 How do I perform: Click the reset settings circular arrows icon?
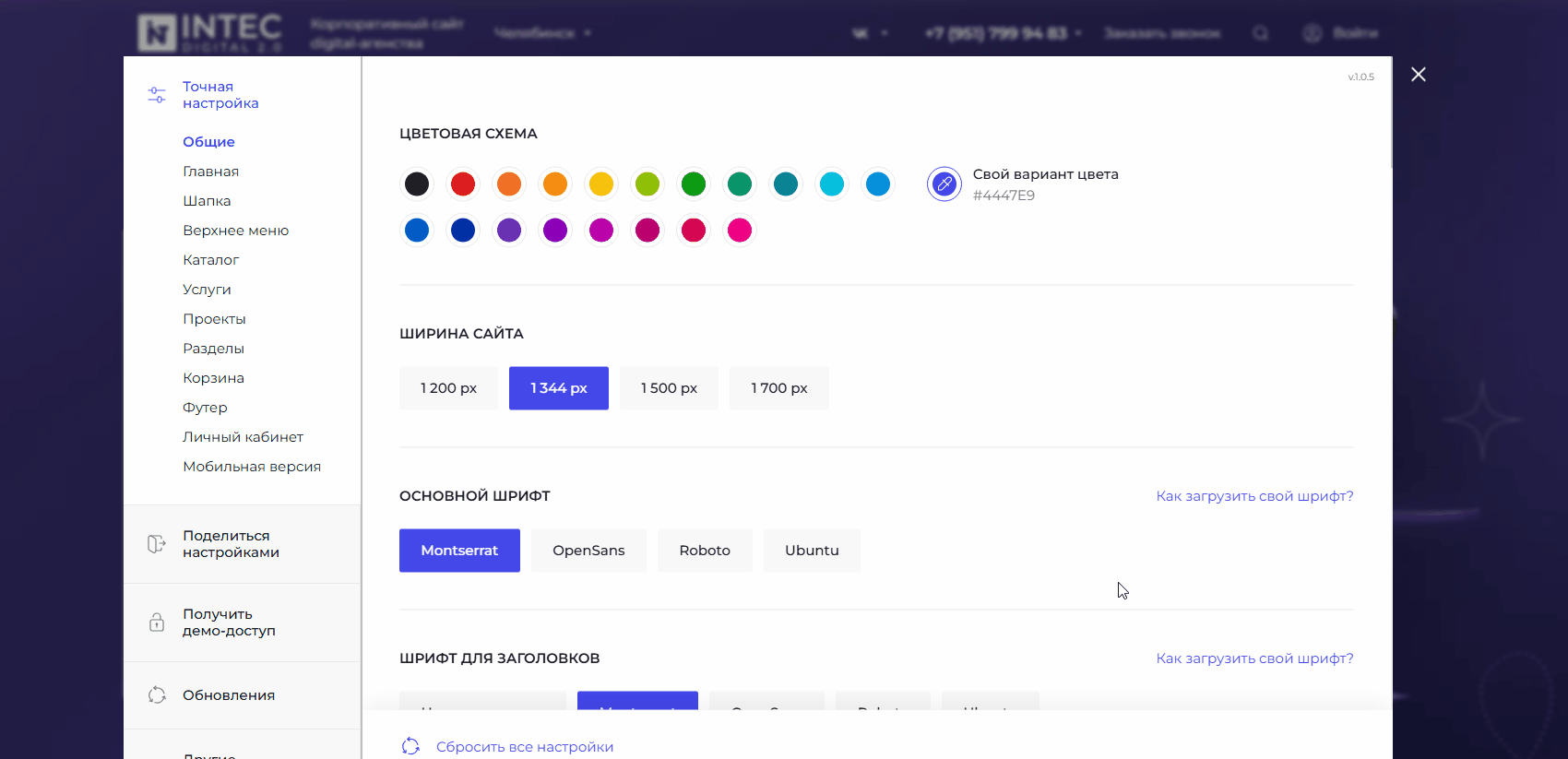coord(410,746)
